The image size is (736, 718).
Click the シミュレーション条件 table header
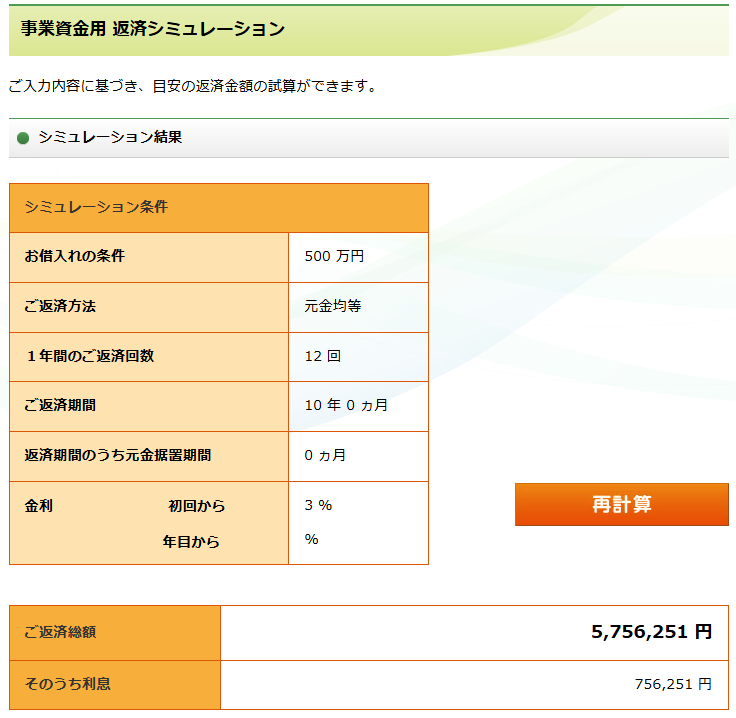click(96, 208)
